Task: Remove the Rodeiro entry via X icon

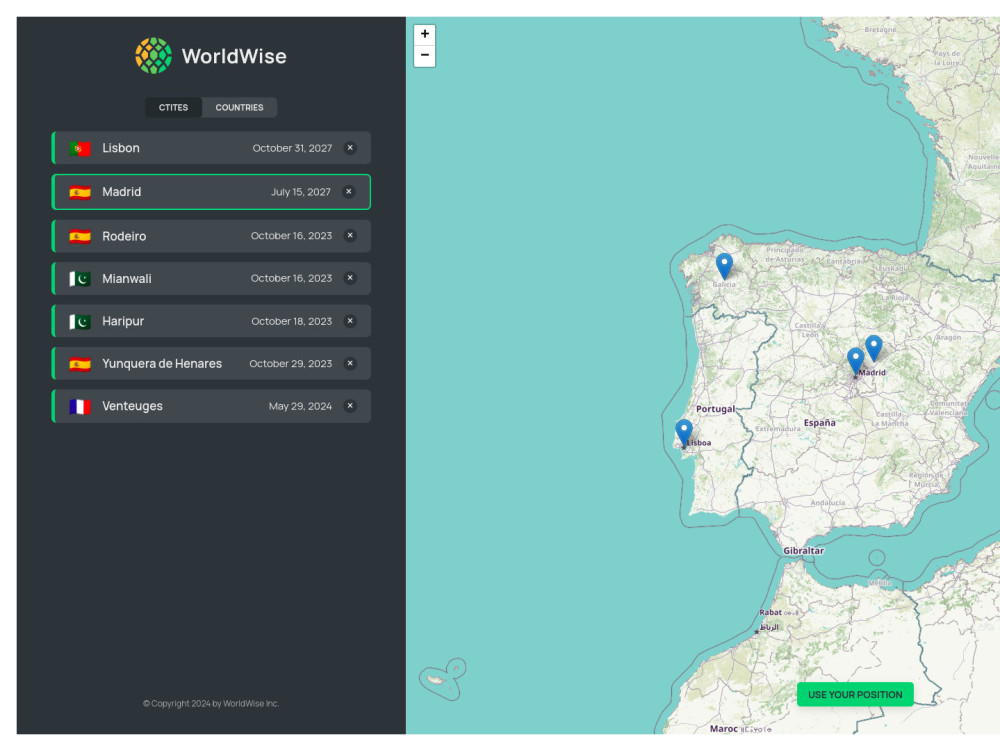Action: pyautogui.click(x=350, y=235)
